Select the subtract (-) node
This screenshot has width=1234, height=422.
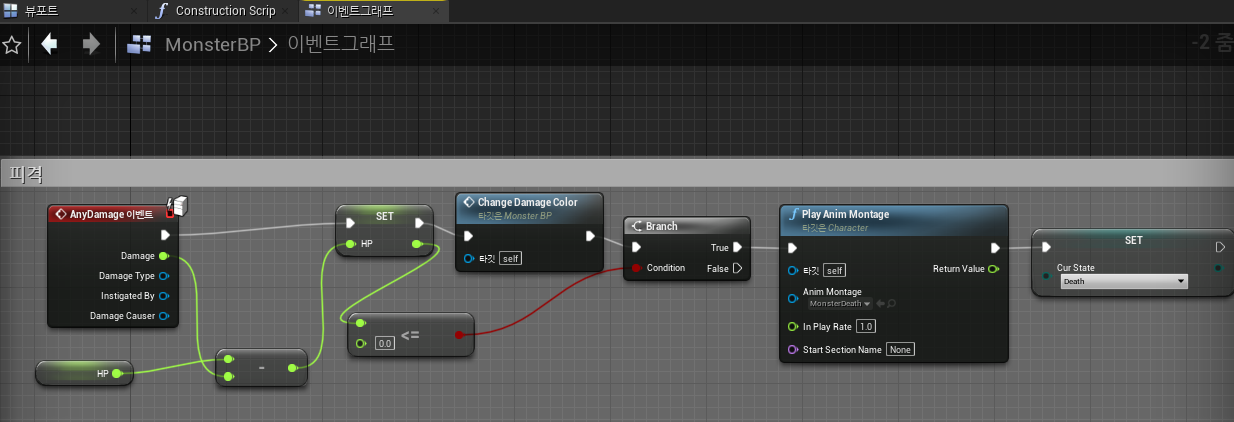pos(261,368)
